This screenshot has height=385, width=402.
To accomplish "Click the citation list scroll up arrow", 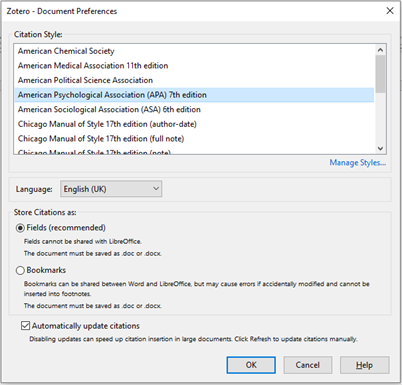I will coord(380,50).
